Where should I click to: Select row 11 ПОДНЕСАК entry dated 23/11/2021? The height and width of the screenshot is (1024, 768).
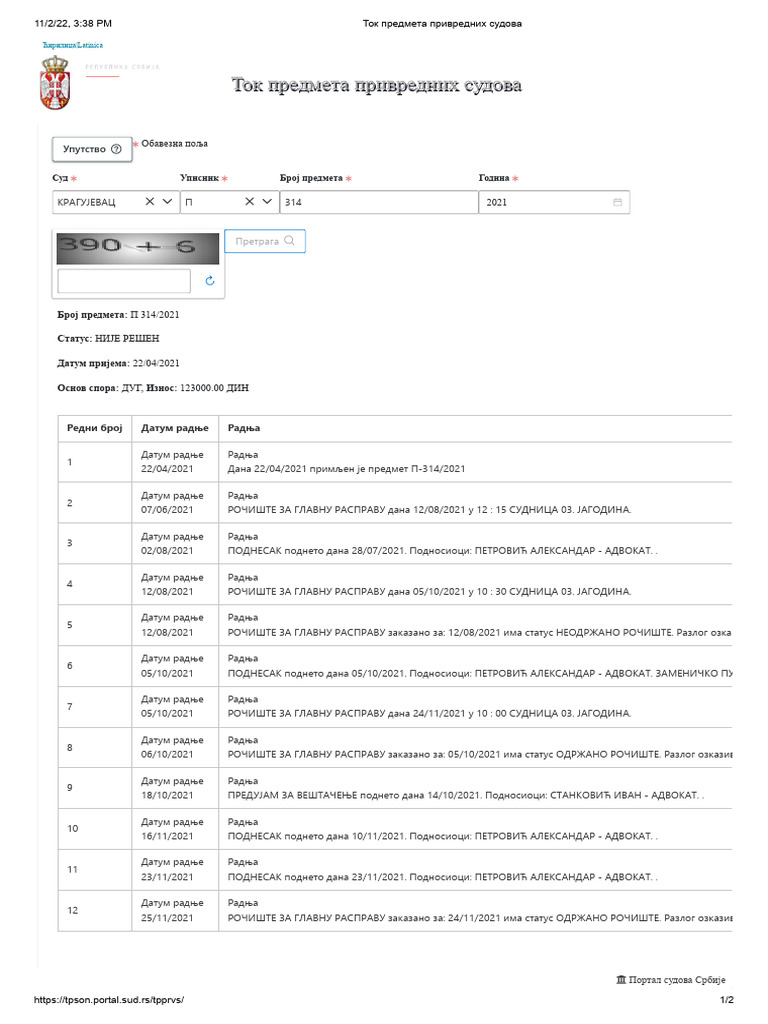tap(442, 877)
